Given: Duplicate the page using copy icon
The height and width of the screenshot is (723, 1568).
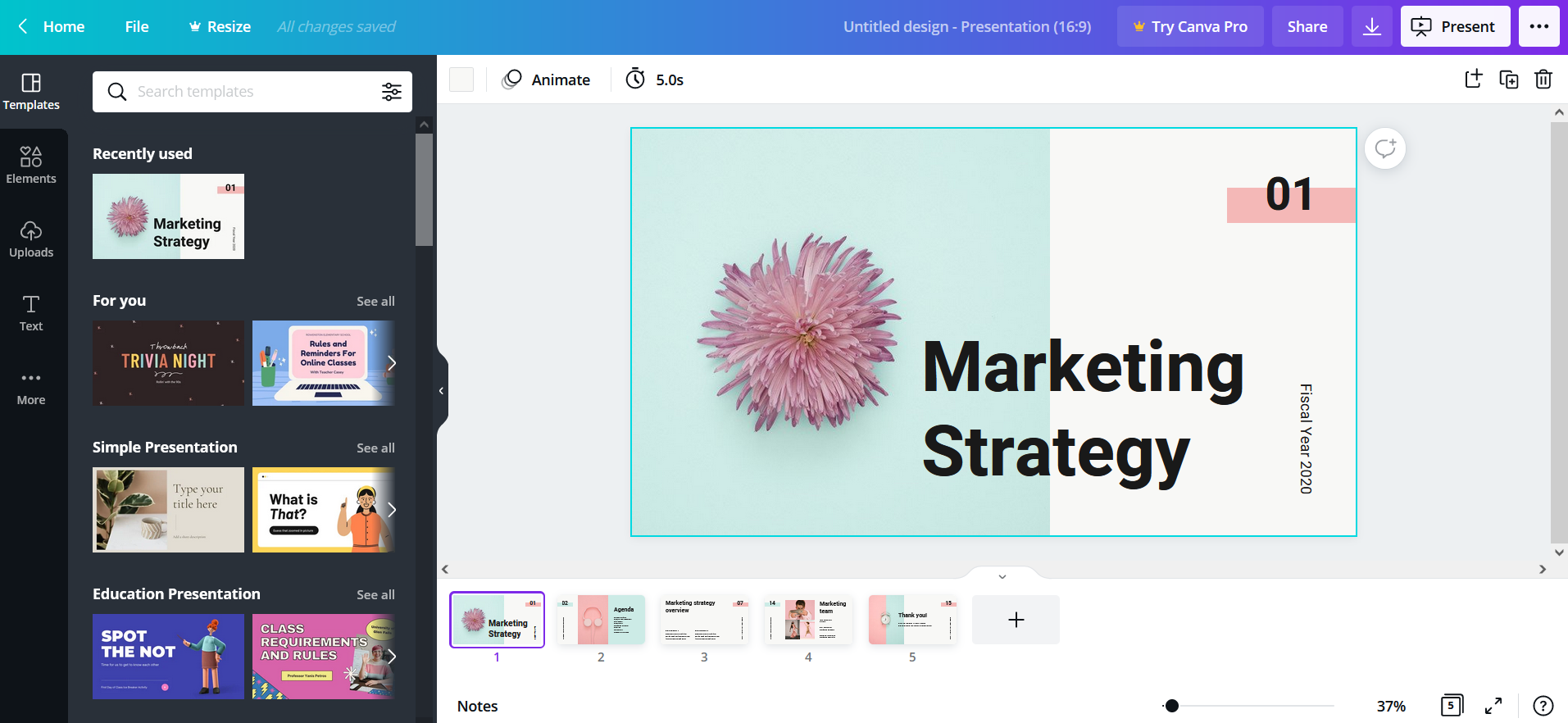Looking at the screenshot, I should [x=1508, y=80].
